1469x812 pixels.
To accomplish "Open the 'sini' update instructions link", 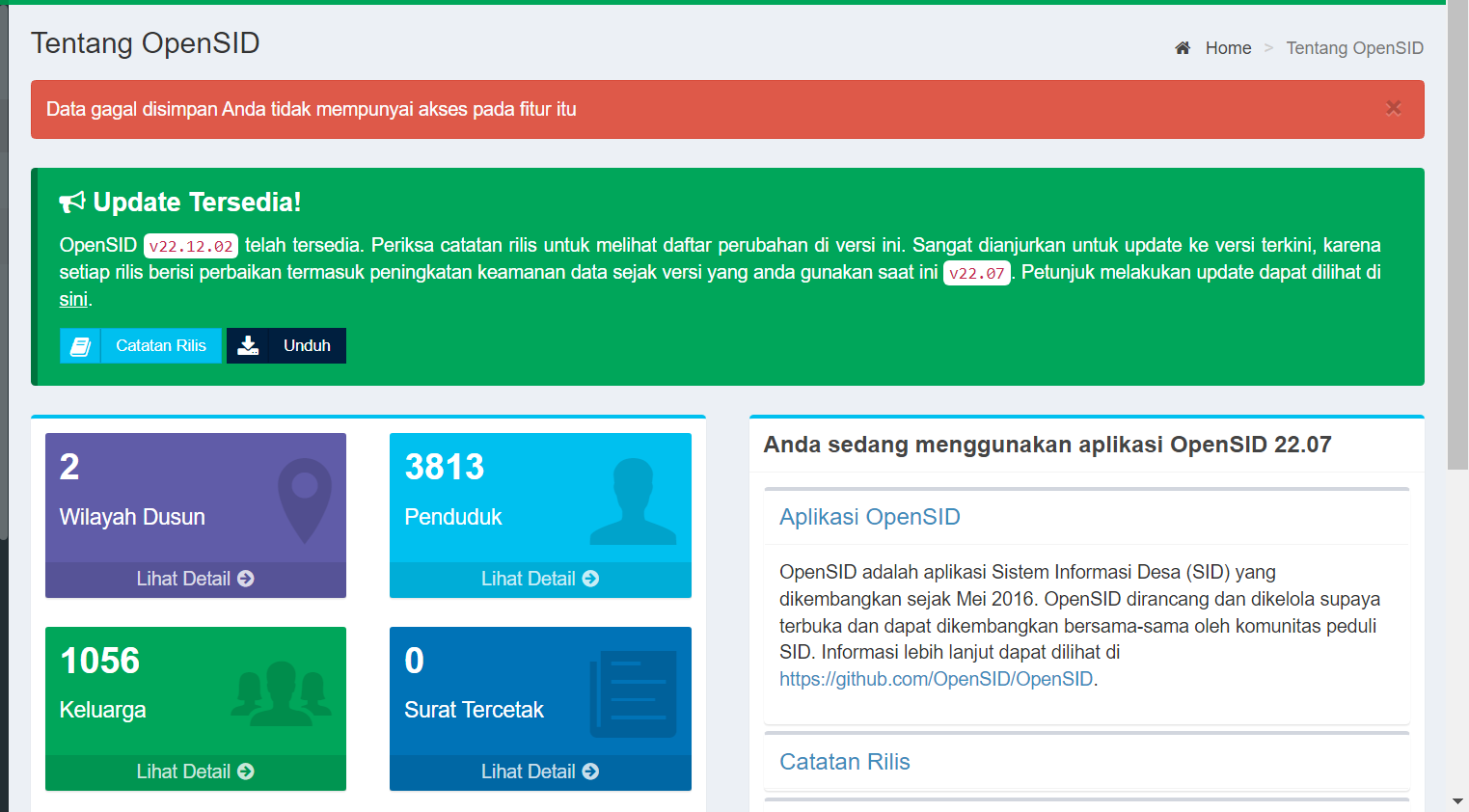I will (x=73, y=299).
